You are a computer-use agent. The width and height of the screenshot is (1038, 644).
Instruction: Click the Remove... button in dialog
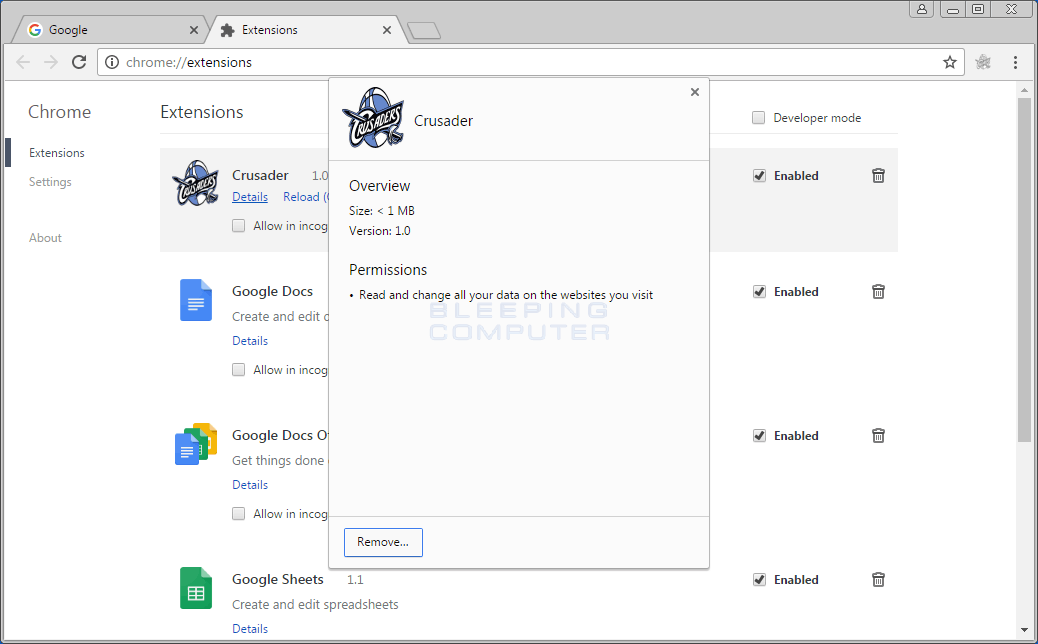[x=383, y=542]
